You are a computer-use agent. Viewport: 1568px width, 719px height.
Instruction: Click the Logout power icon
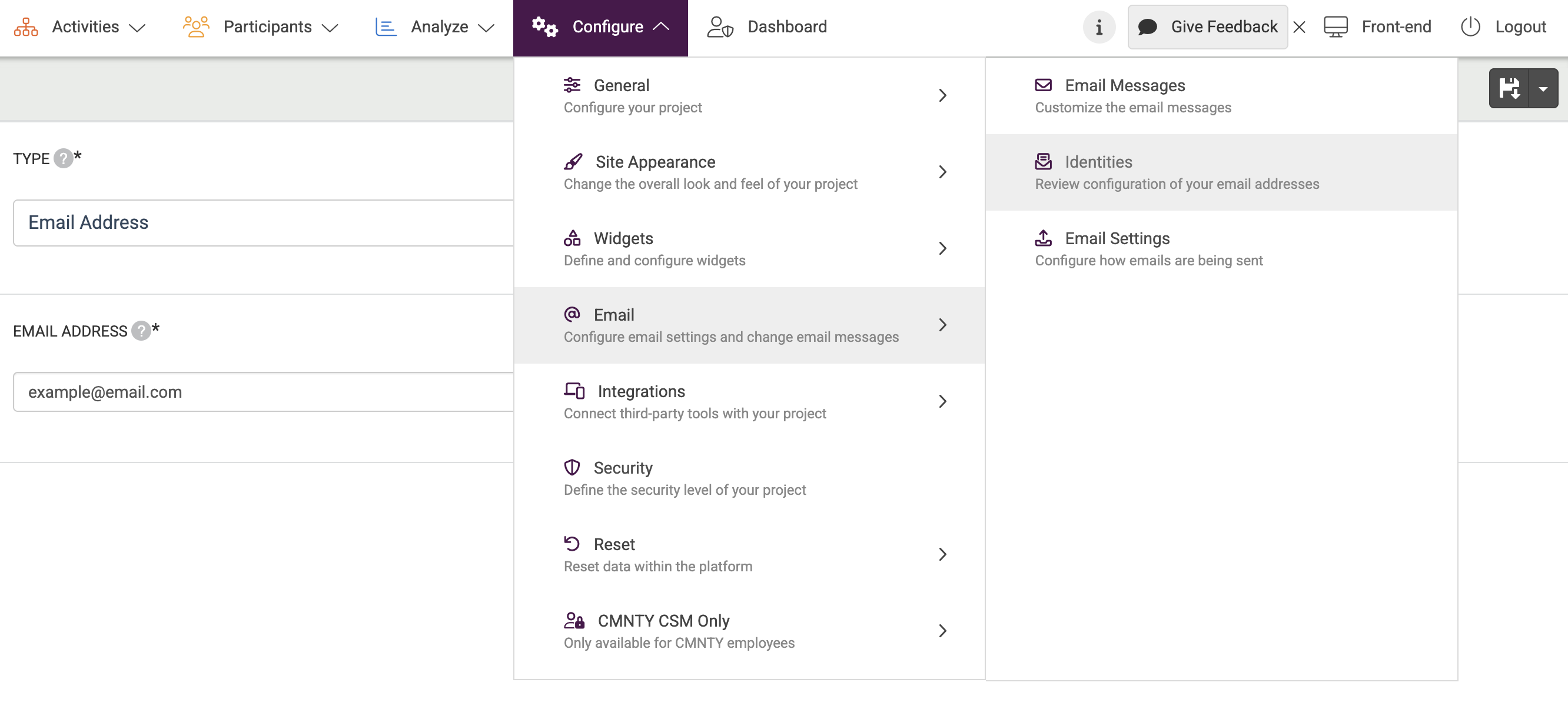(x=1470, y=26)
